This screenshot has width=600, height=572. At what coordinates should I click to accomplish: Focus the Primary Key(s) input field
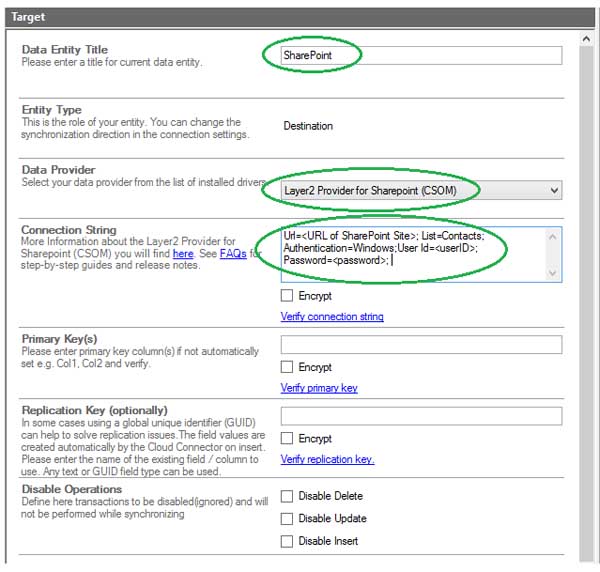tap(420, 345)
